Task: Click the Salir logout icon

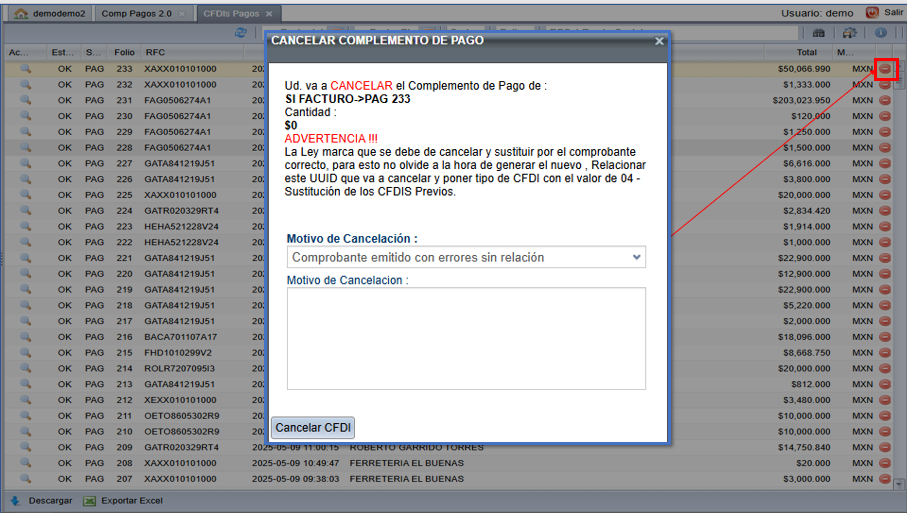Action: (x=872, y=13)
